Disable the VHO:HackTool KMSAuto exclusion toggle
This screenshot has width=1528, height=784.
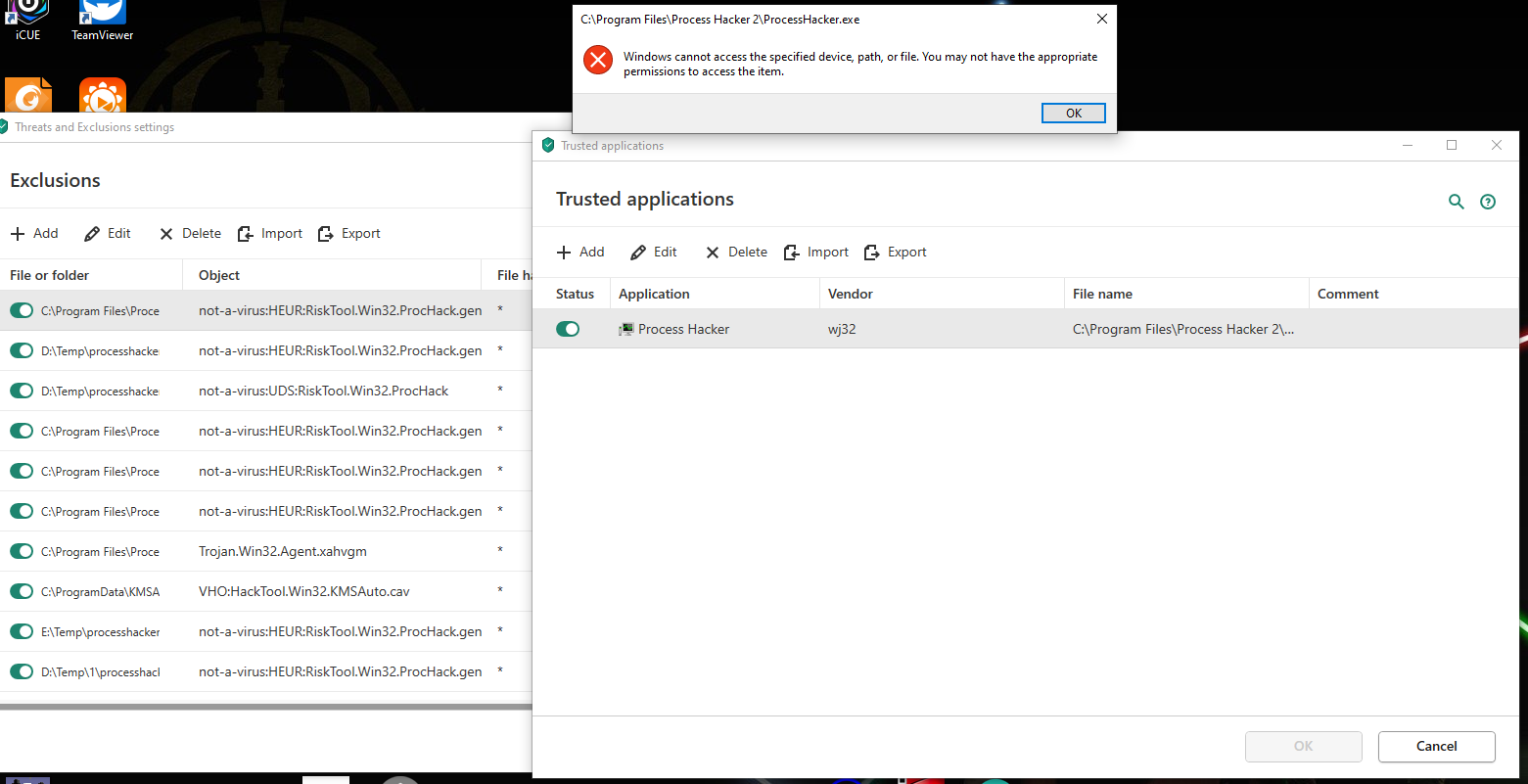[22, 592]
